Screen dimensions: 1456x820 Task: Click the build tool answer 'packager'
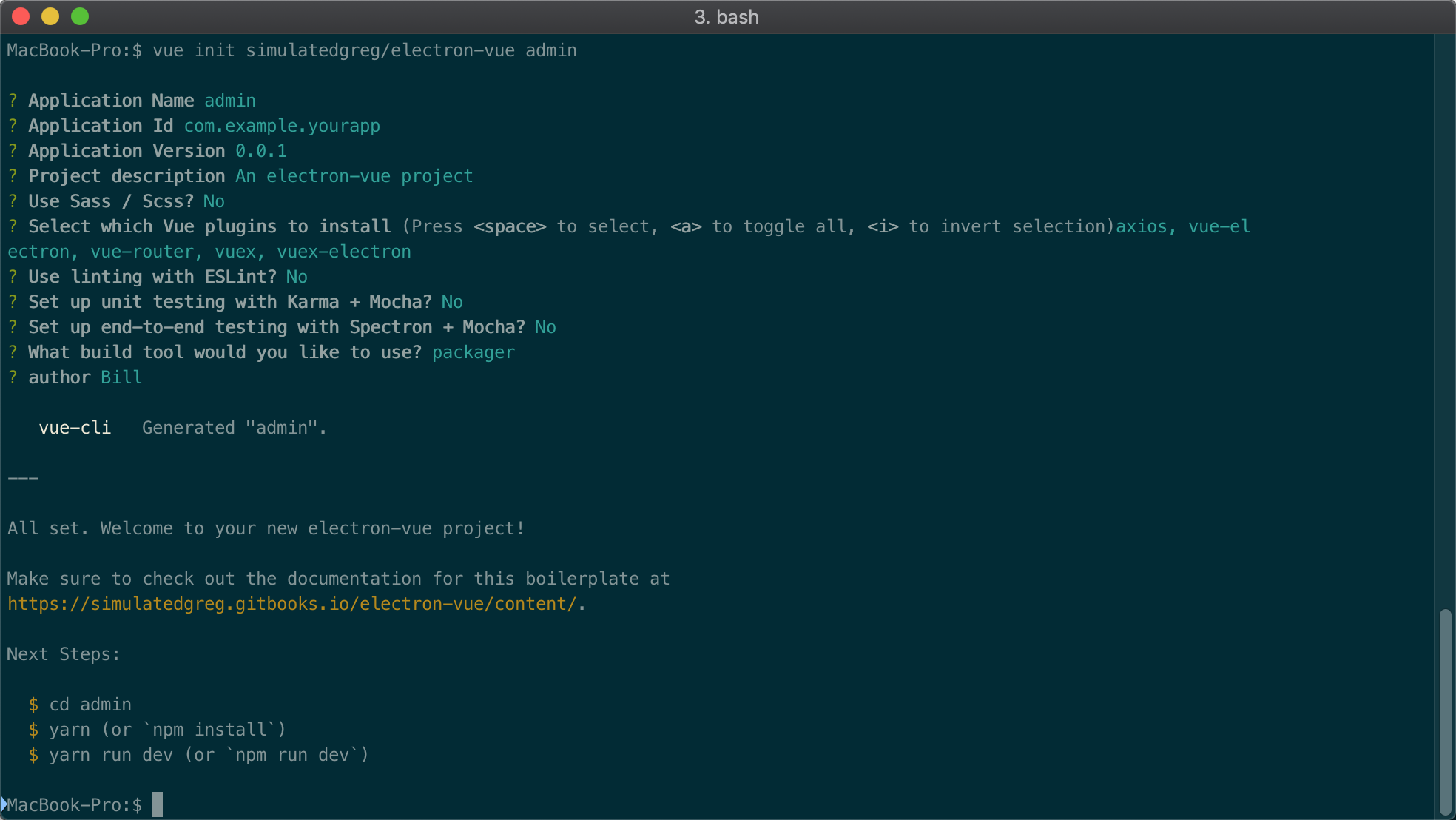(x=473, y=352)
